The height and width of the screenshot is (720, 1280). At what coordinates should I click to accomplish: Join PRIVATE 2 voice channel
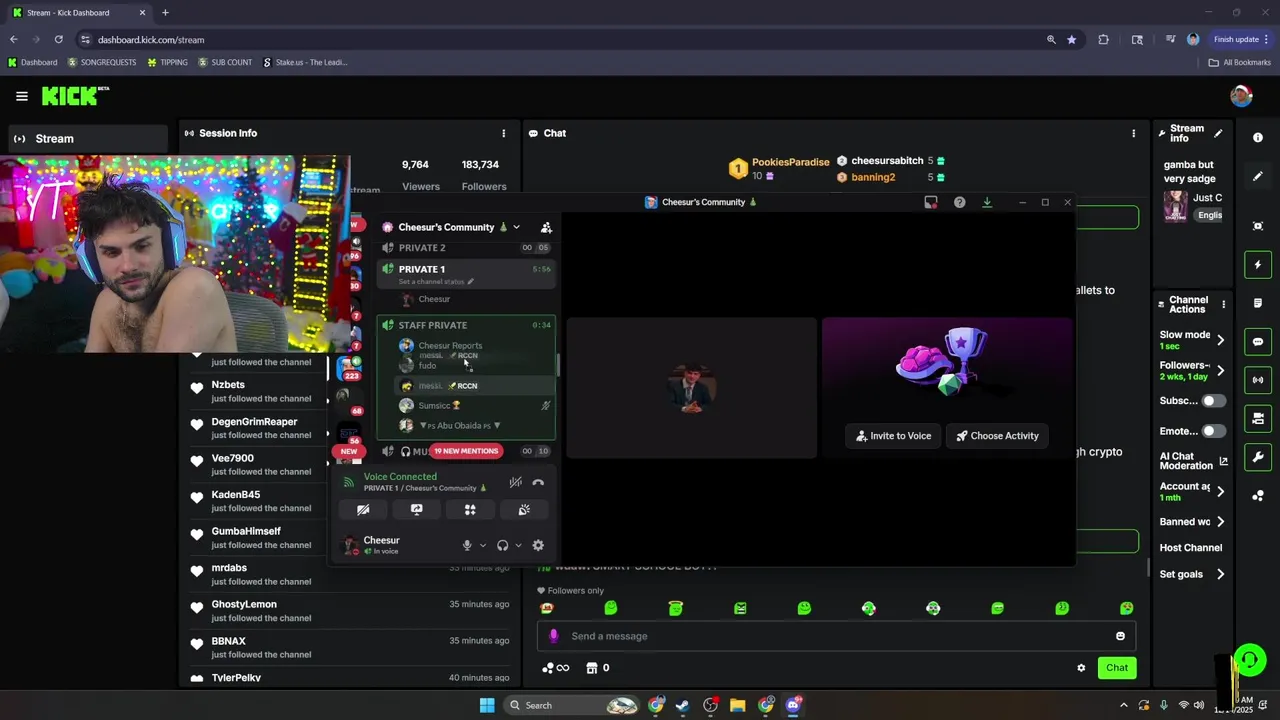pos(466,248)
